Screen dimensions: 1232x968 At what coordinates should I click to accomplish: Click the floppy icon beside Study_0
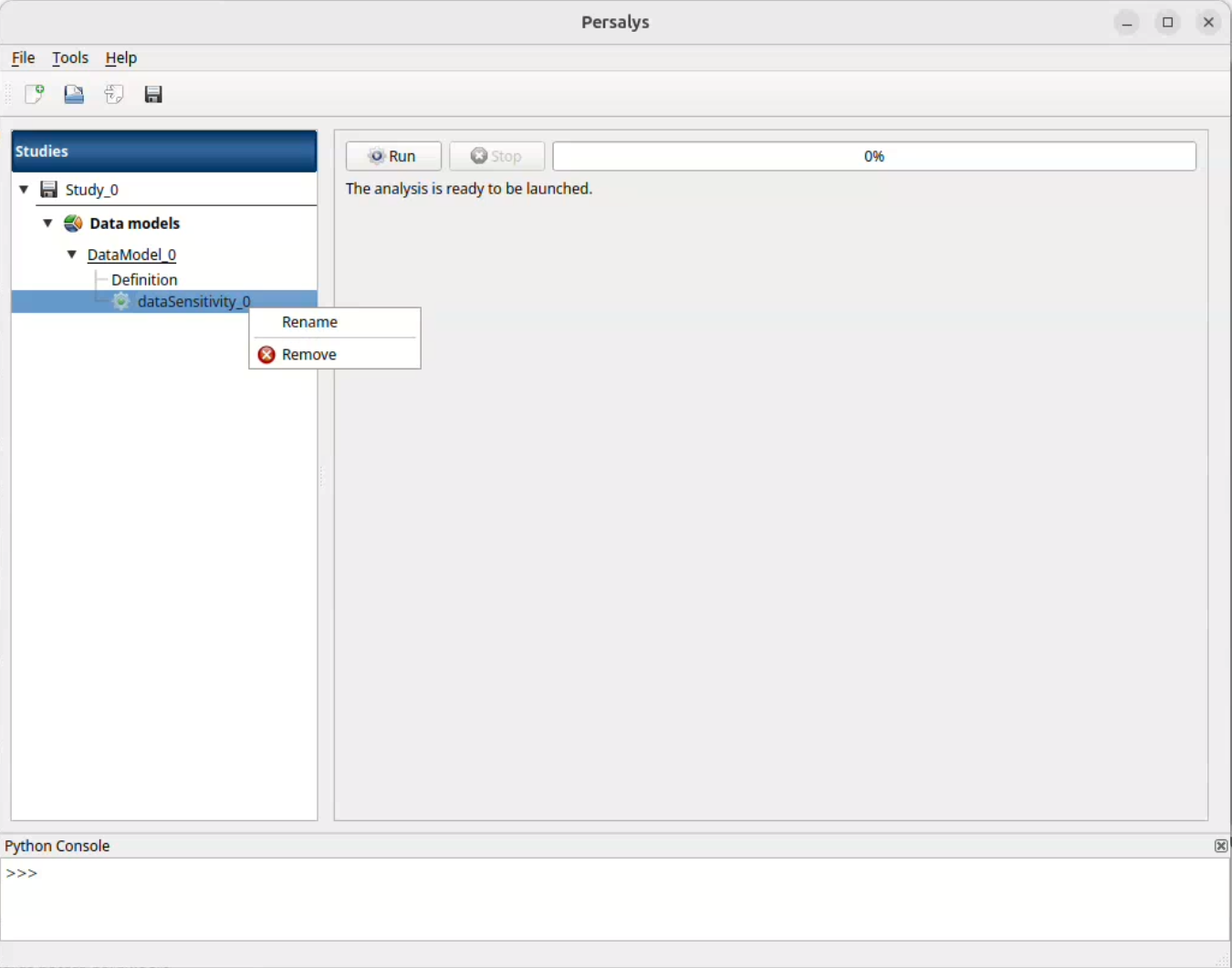49,190
